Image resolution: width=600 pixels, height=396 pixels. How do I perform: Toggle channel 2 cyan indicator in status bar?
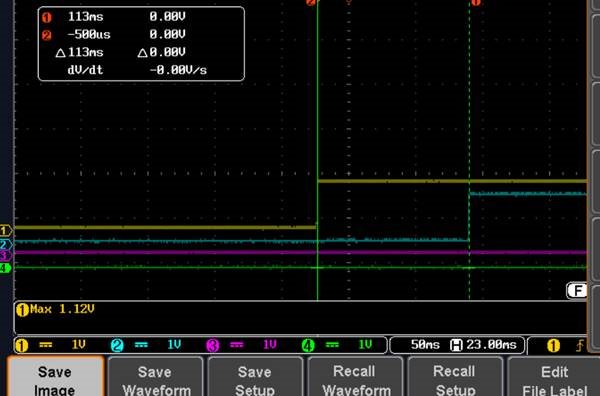[117, 345]
